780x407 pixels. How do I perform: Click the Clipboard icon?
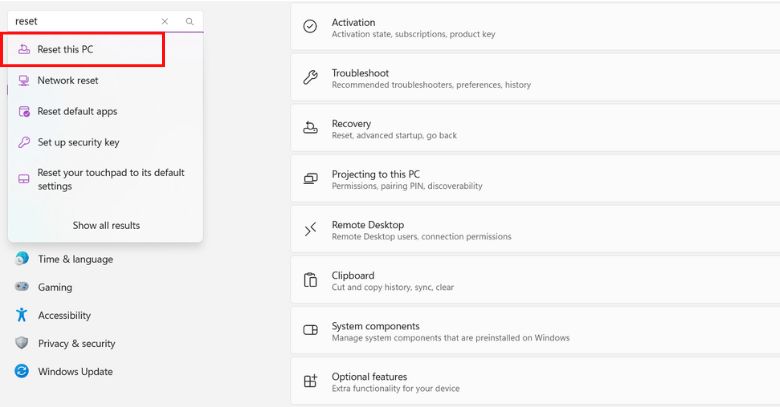coord(310,281)
